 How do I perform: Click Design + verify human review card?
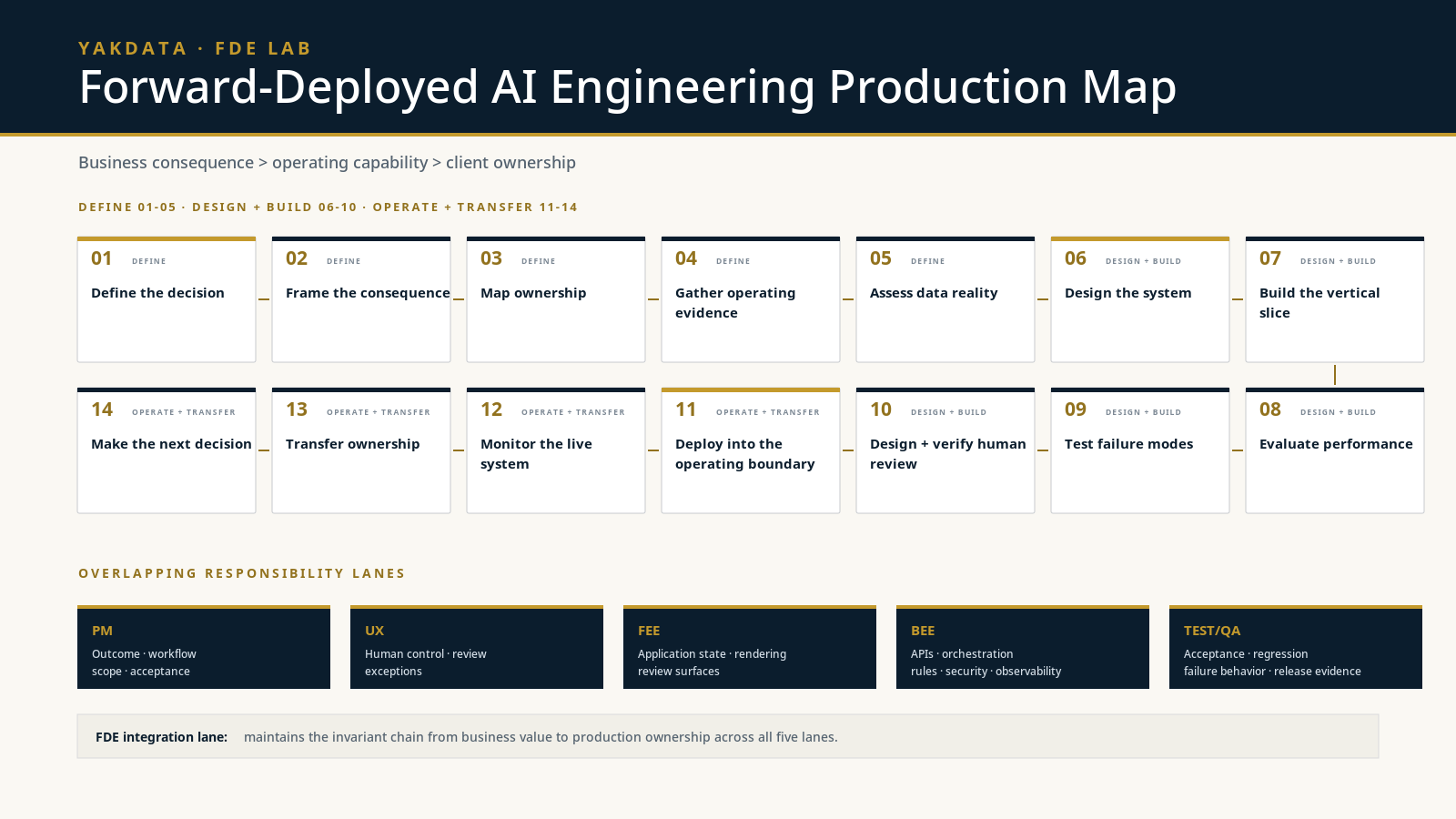coord(945,450)
